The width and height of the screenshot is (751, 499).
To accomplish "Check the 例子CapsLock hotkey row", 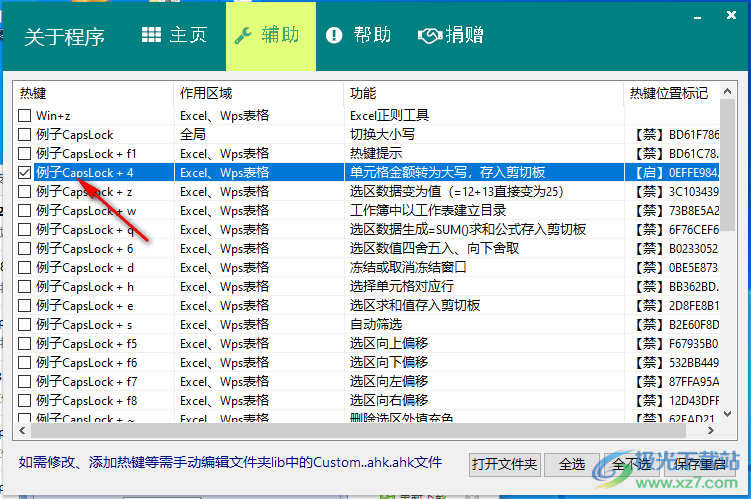I will pos(24,135).
